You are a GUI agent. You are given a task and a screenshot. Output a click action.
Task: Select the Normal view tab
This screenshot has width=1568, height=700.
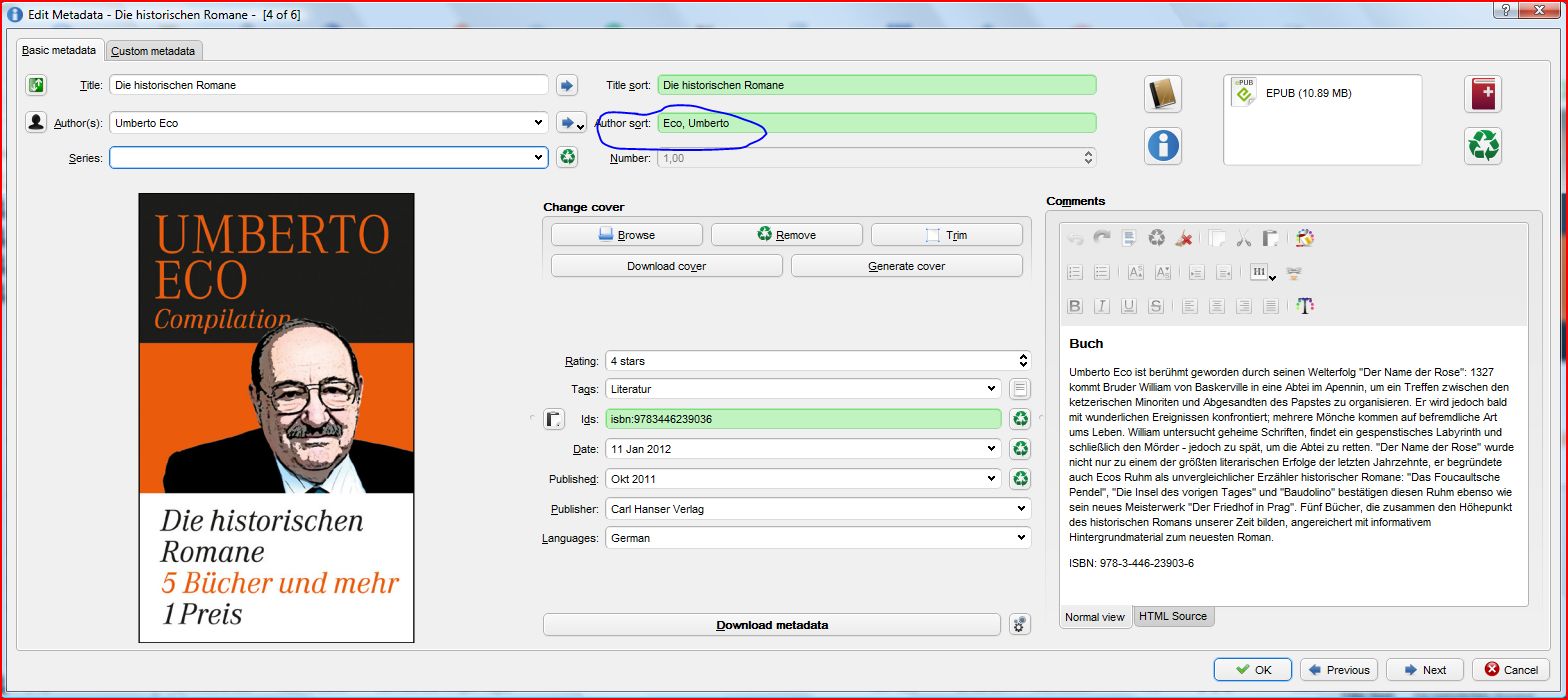[x=1095, y=617]
